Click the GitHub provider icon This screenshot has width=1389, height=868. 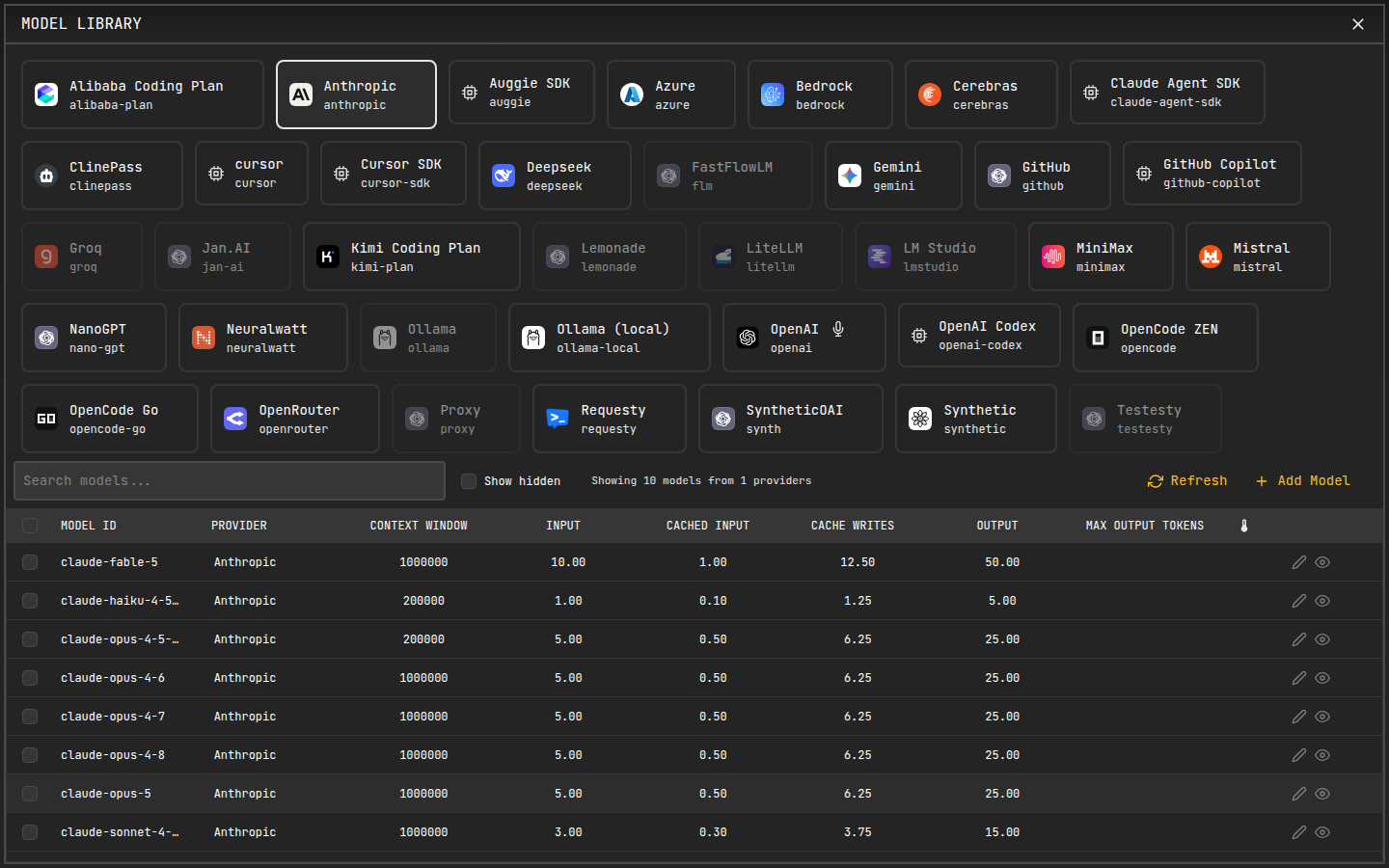(x=999, y=176)
